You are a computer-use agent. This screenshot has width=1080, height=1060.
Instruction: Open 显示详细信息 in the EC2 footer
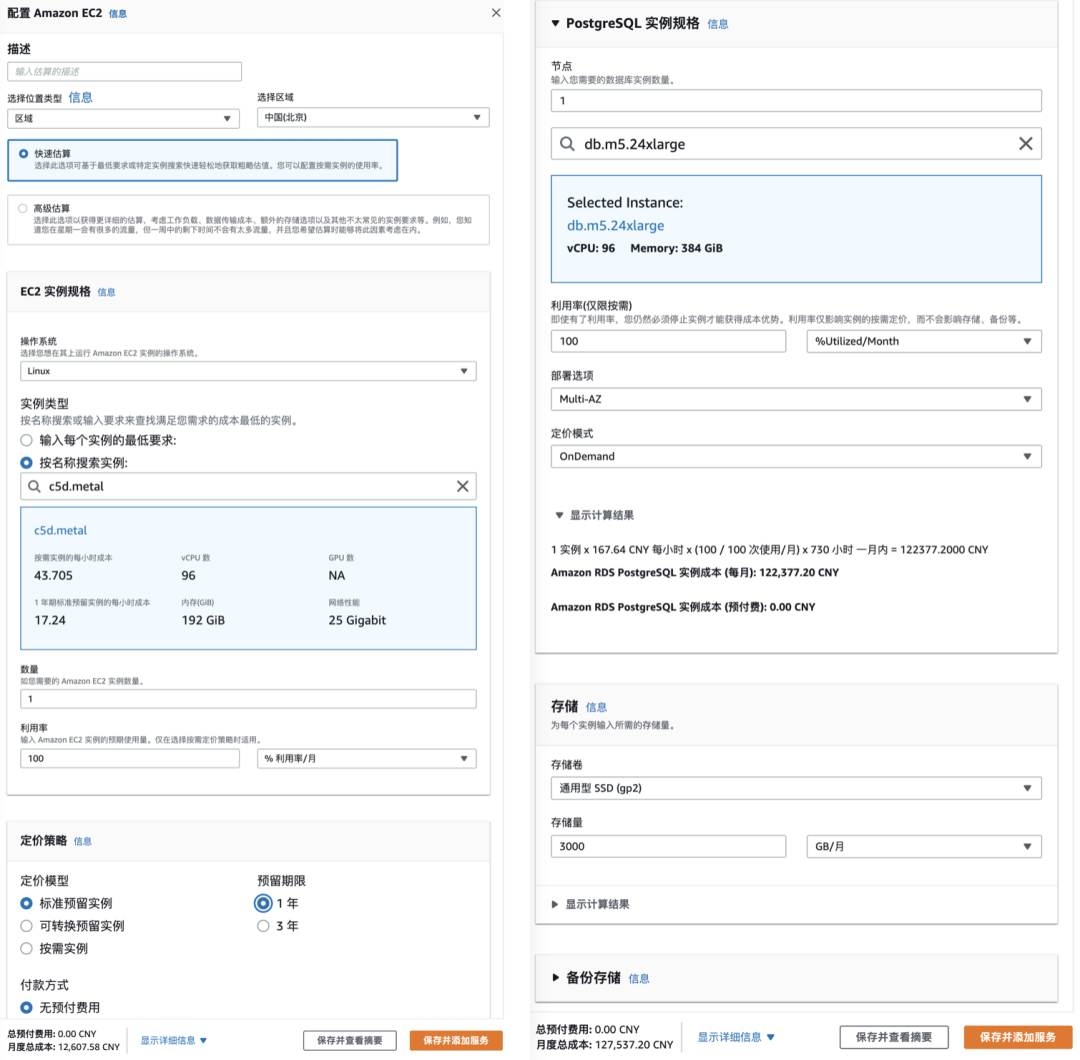(174, 1040)
